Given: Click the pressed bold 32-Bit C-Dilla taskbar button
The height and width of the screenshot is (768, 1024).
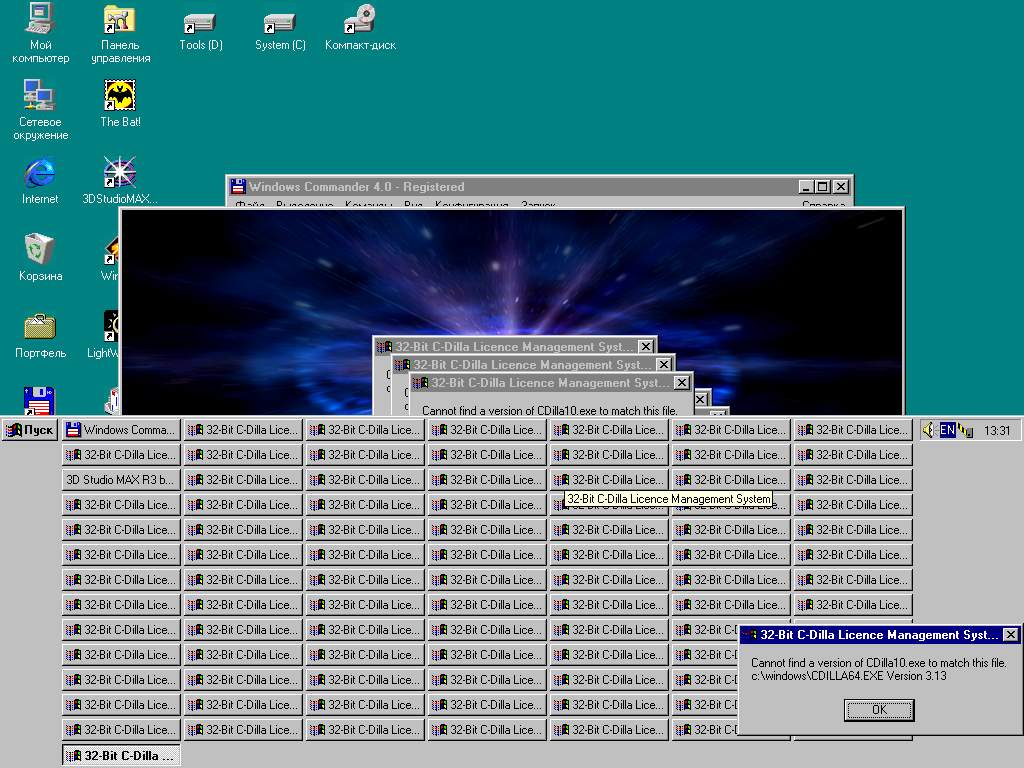Looking at the screenshot, I should 121,756.
